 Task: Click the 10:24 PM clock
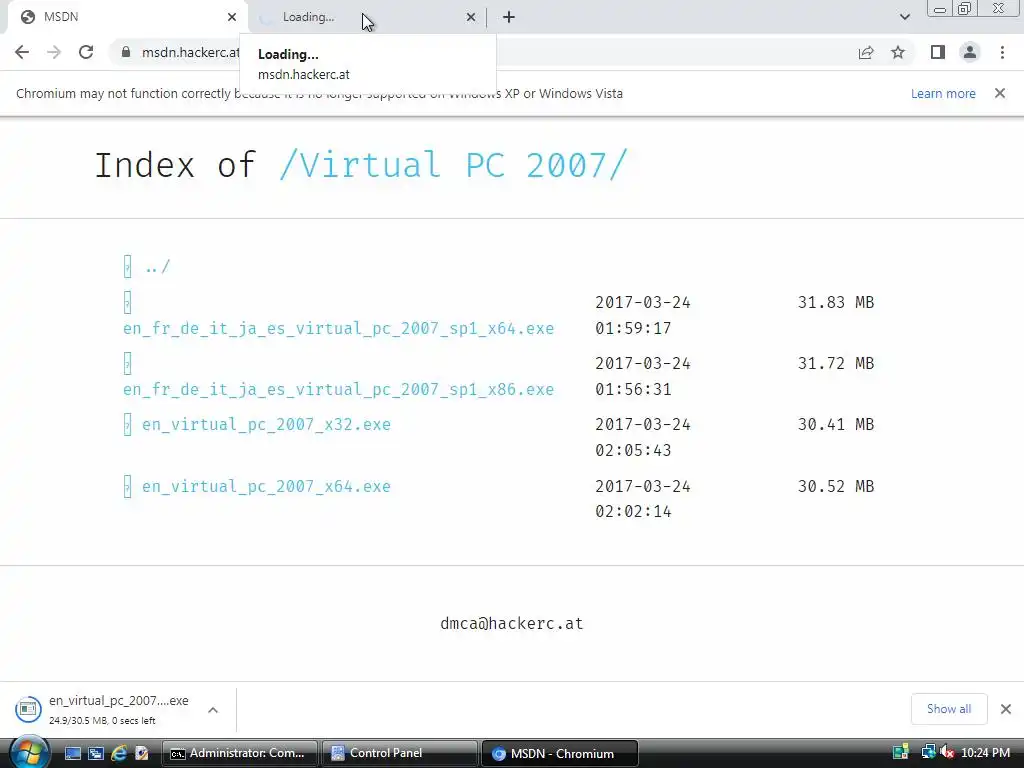click(x=985, y=753)
